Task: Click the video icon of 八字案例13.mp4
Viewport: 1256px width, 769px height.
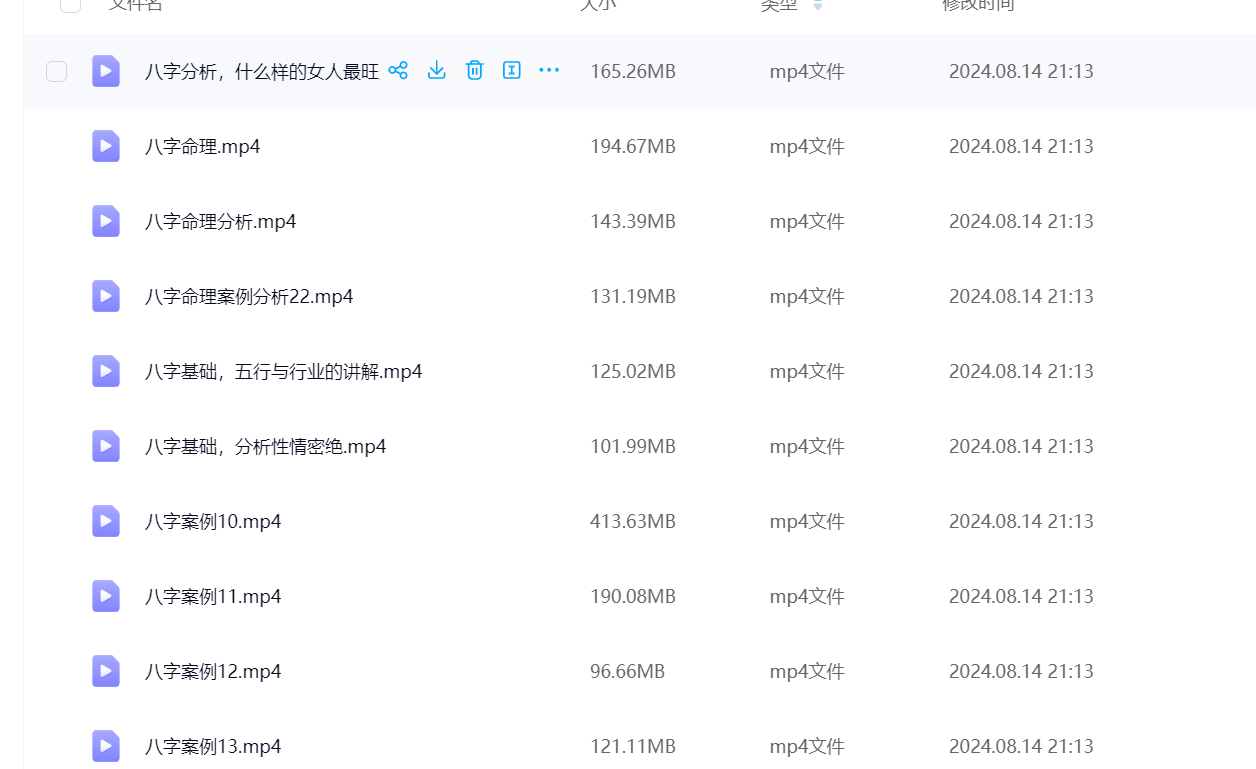Action: (x=106, y=746)
